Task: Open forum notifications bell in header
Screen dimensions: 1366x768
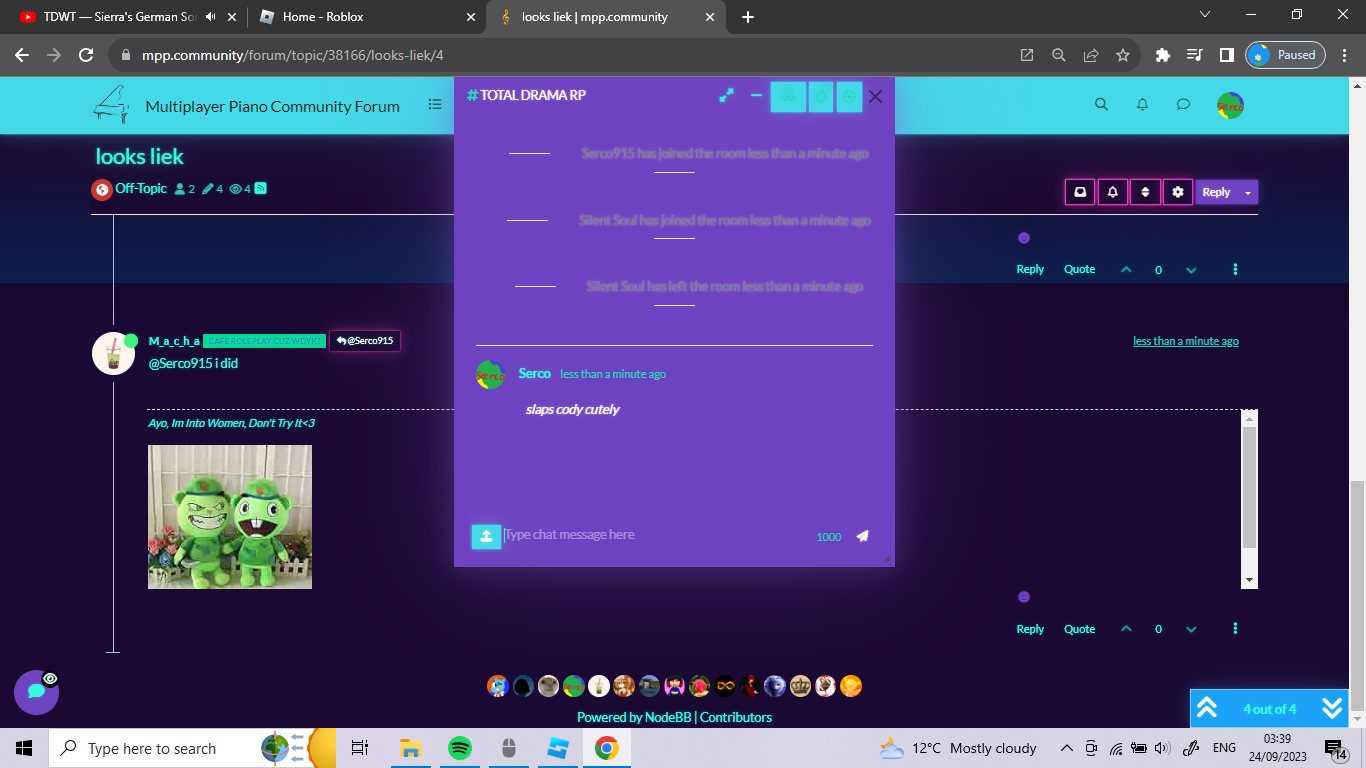Action: click(x=1142, y=104)
